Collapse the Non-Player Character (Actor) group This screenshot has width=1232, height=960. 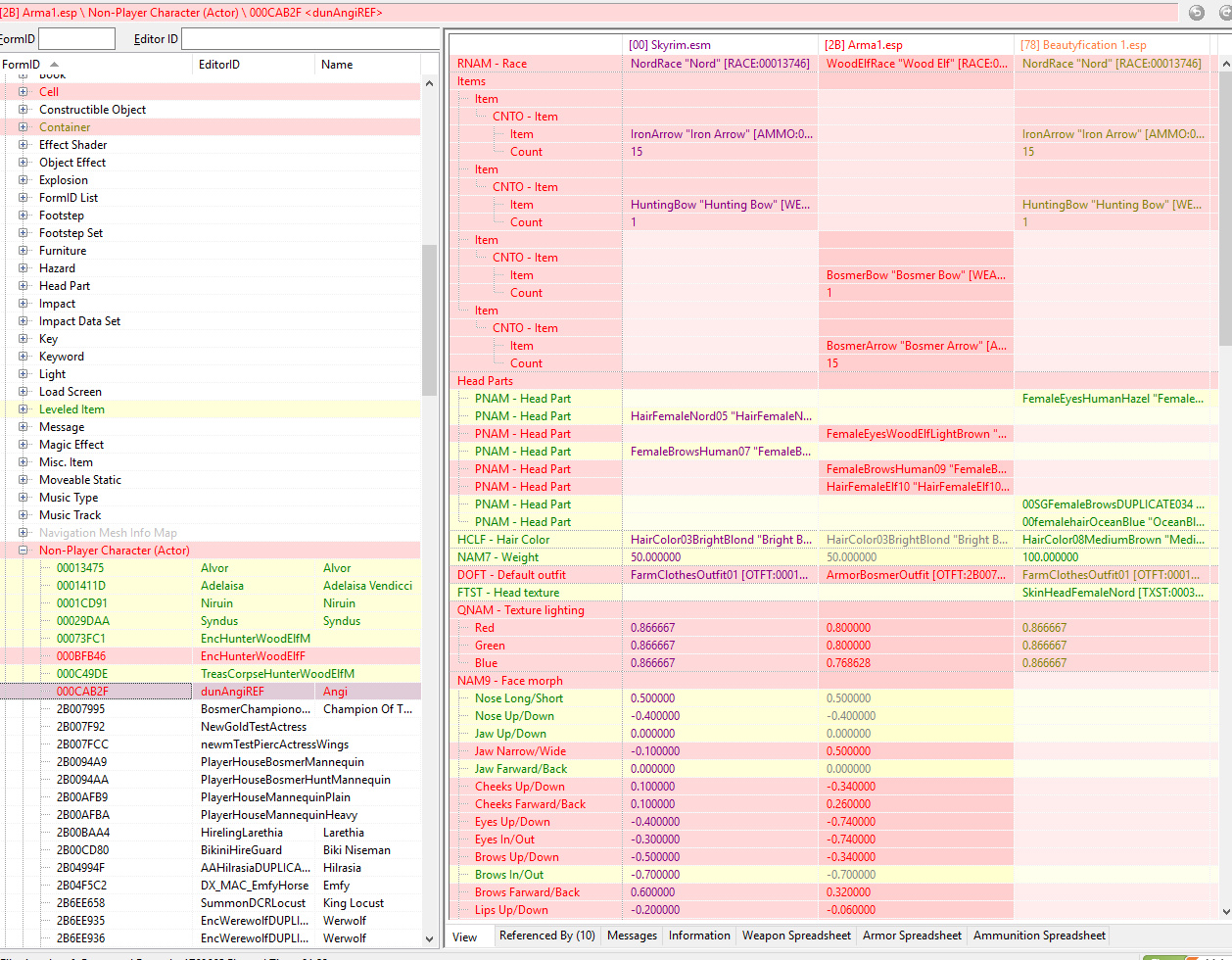(x=24, y=551)
